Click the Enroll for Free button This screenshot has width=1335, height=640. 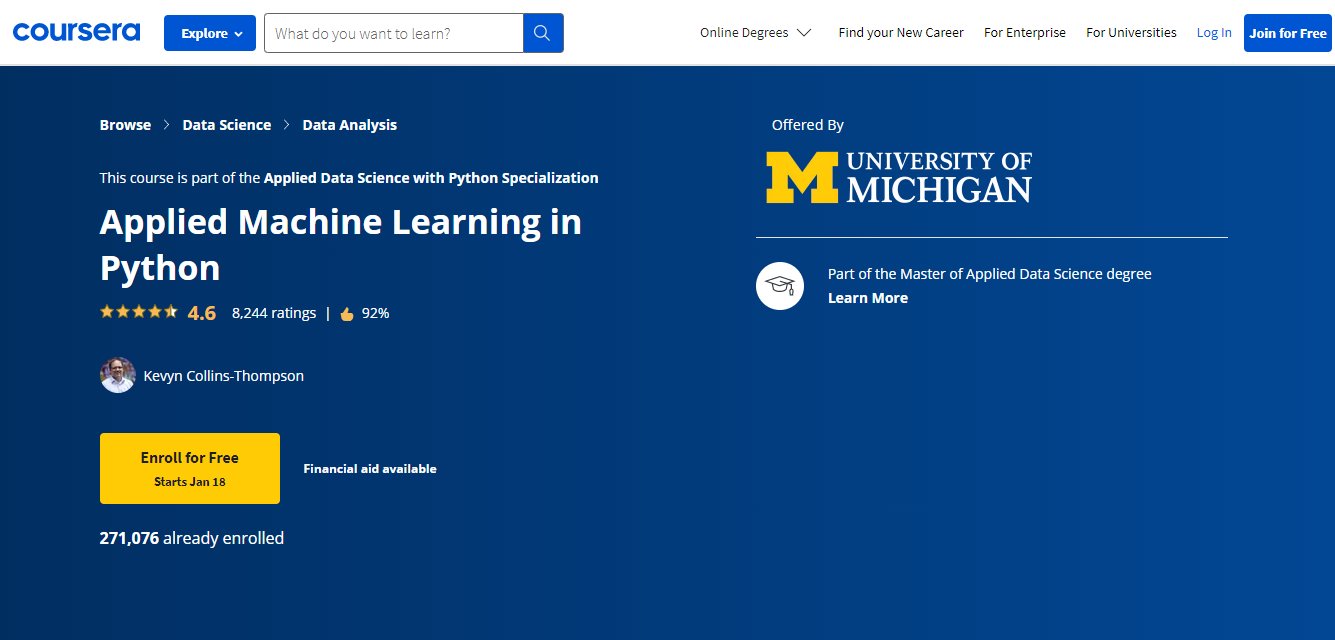tap(190, 468)
